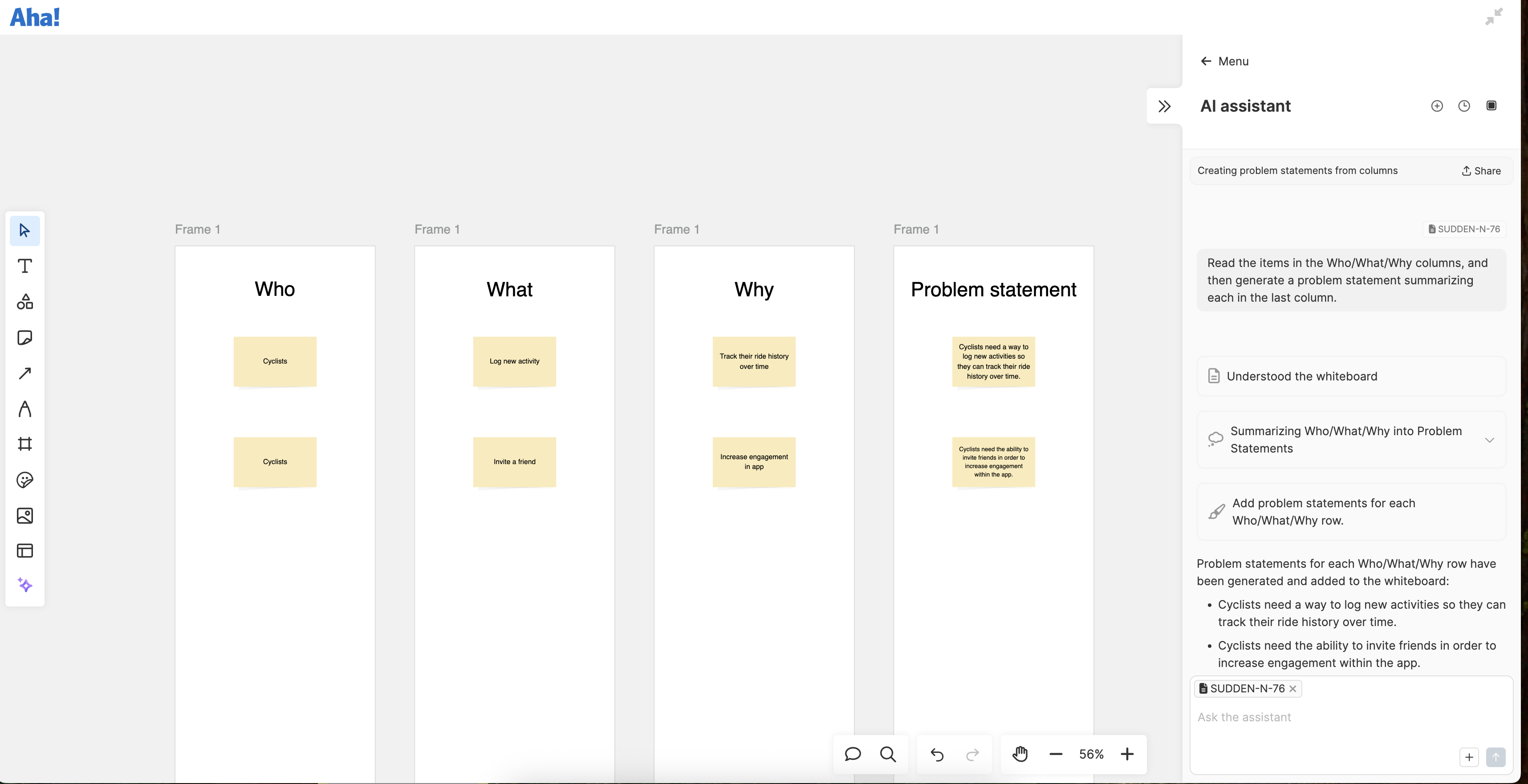
Task: Open Understood the whiteboard step
Action: (1351, 376)
